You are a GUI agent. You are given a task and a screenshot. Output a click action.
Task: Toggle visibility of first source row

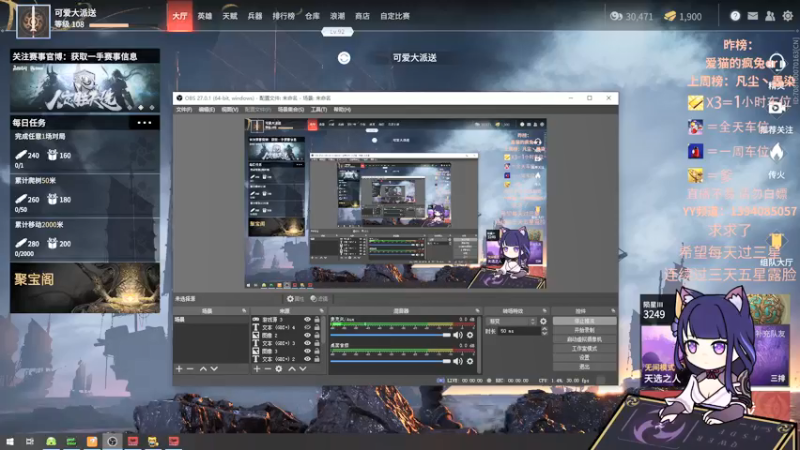[307, 319]
